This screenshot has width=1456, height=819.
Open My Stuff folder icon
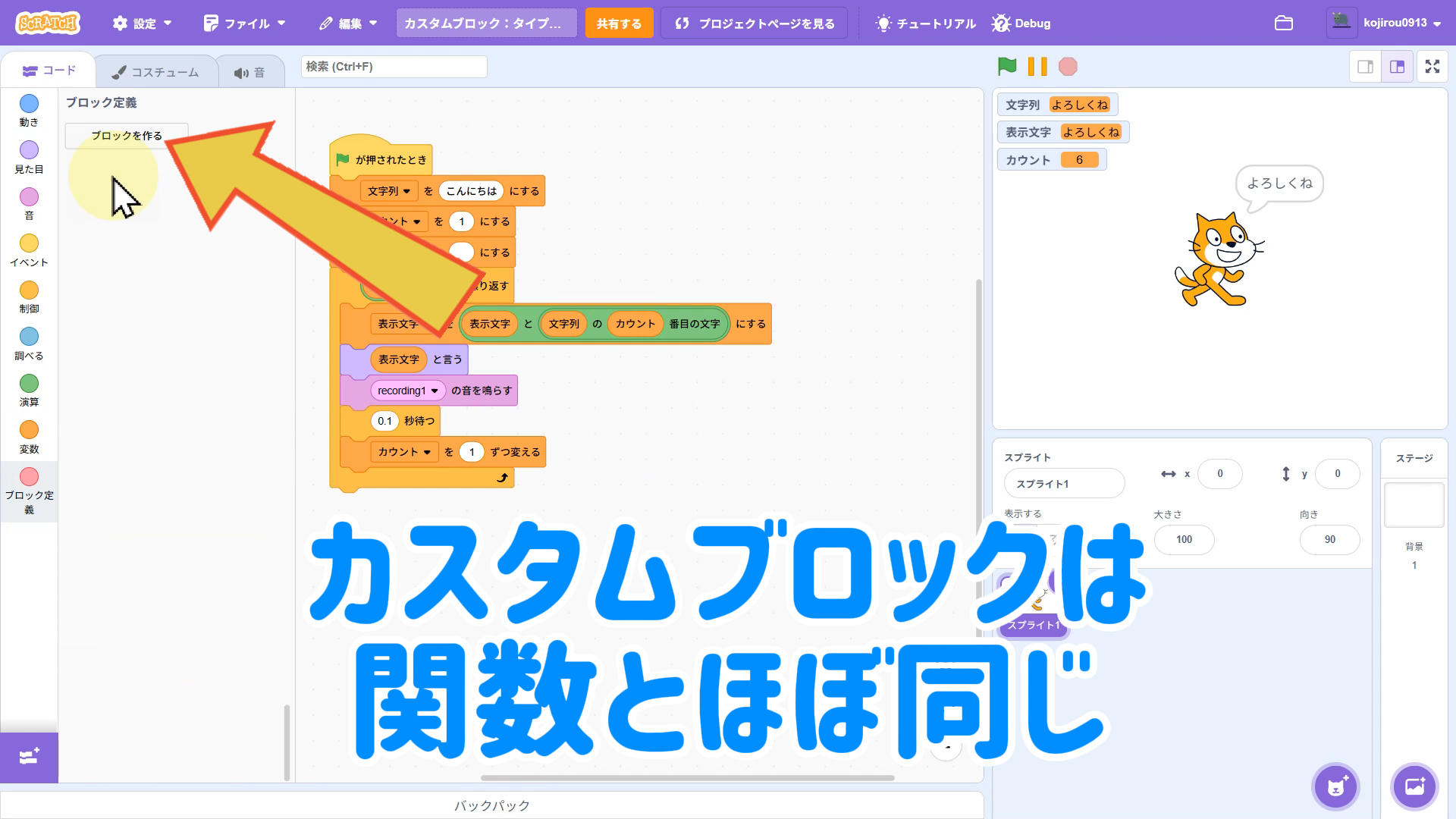coord(1283,23)
